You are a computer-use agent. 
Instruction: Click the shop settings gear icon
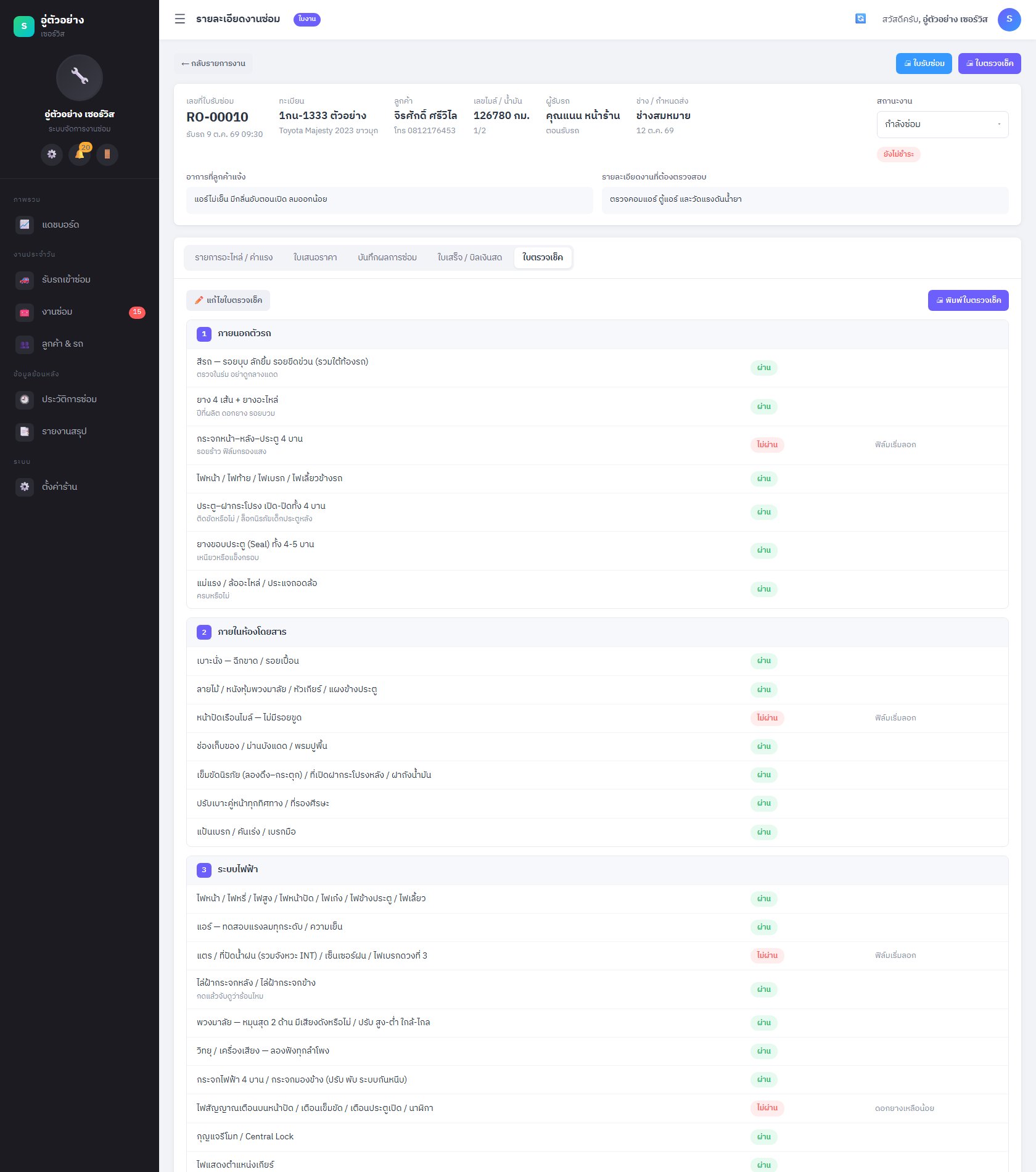pyautogui.click(x=25, y=487)
